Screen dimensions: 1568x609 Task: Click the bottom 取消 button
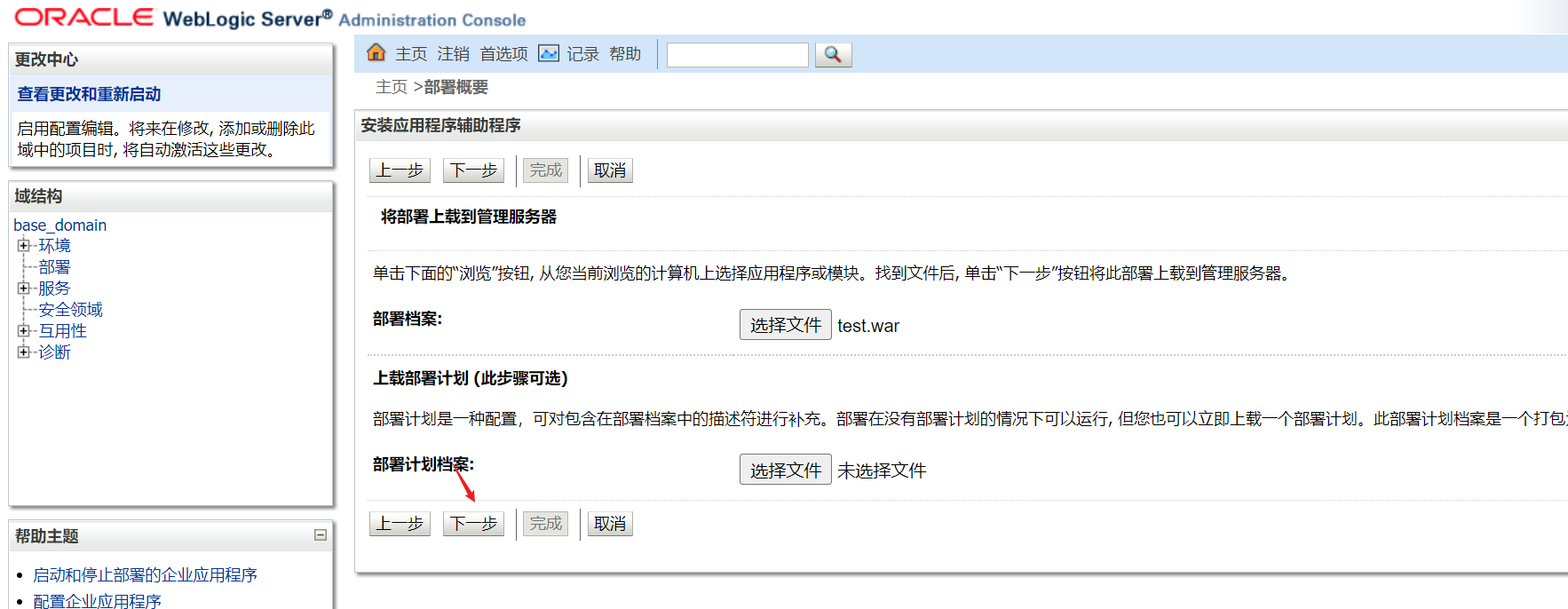610,524
